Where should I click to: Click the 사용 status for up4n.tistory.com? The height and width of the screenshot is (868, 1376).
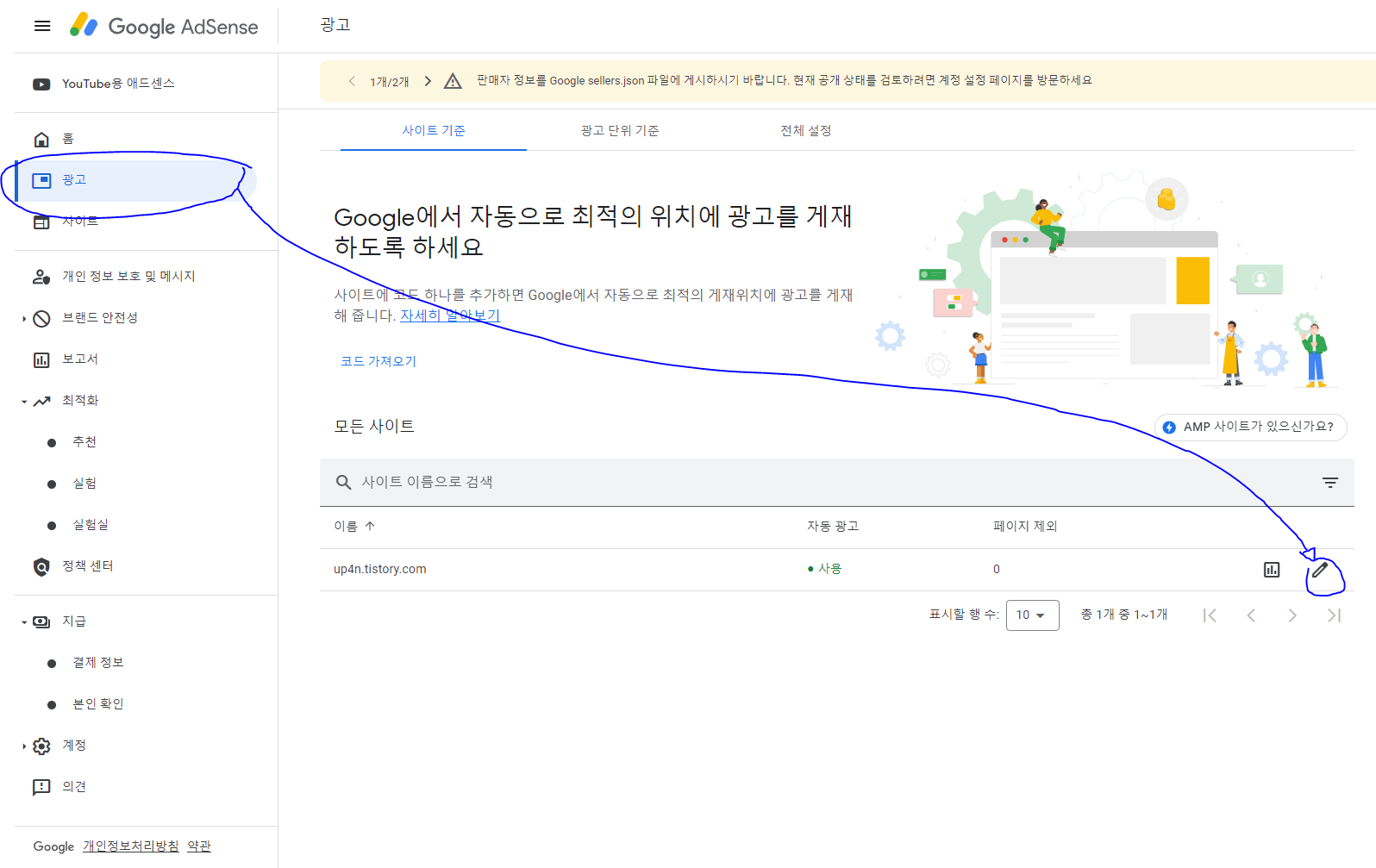(x=824, y=569)
